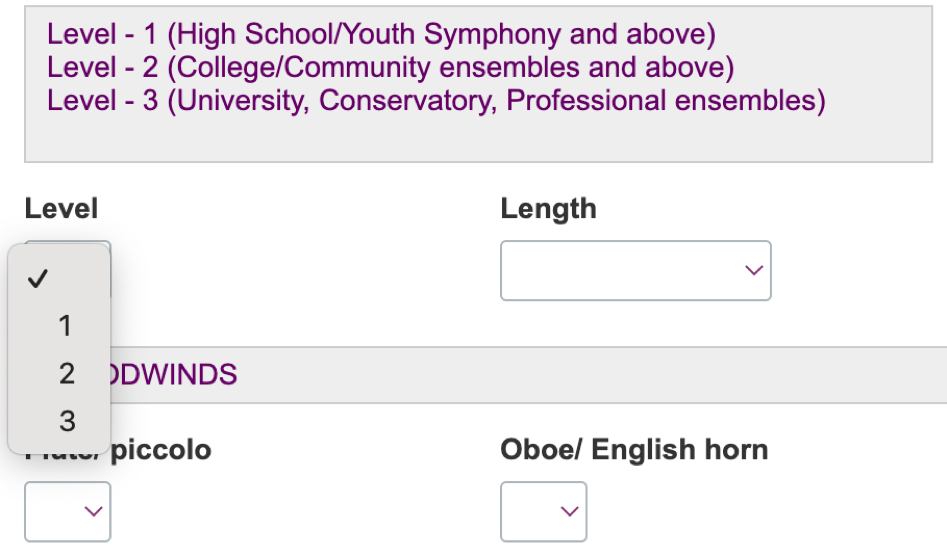This screenshot has width=947, height=554.
Task: Click the chevron arrow in the Length box
Action: pos(754,270)
